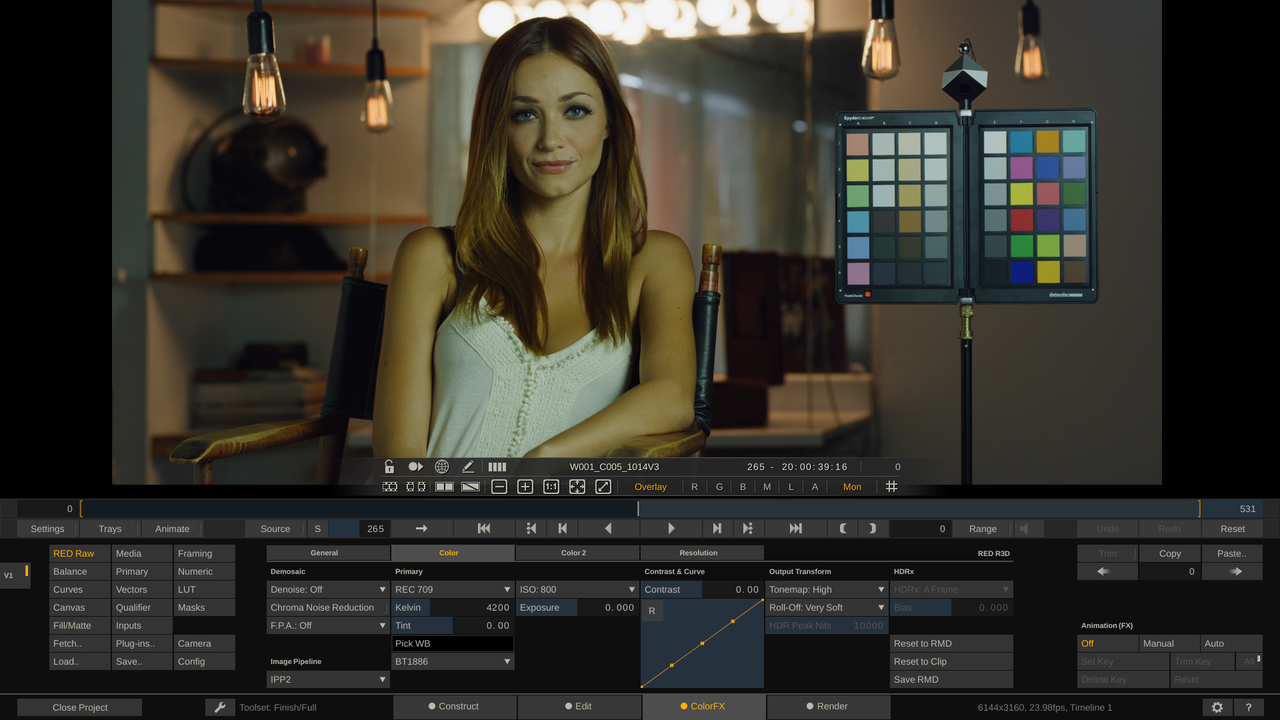
Task: Adjust the Kelvin slider
Action: tap(452, 608)
